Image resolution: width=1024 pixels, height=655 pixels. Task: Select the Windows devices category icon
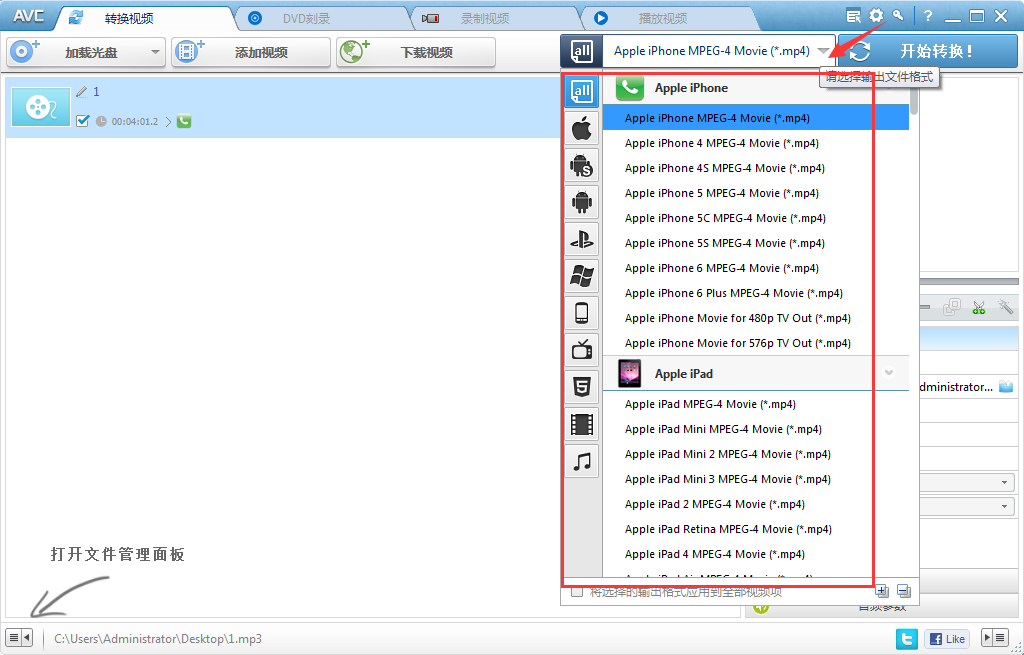tap(581, 276)
